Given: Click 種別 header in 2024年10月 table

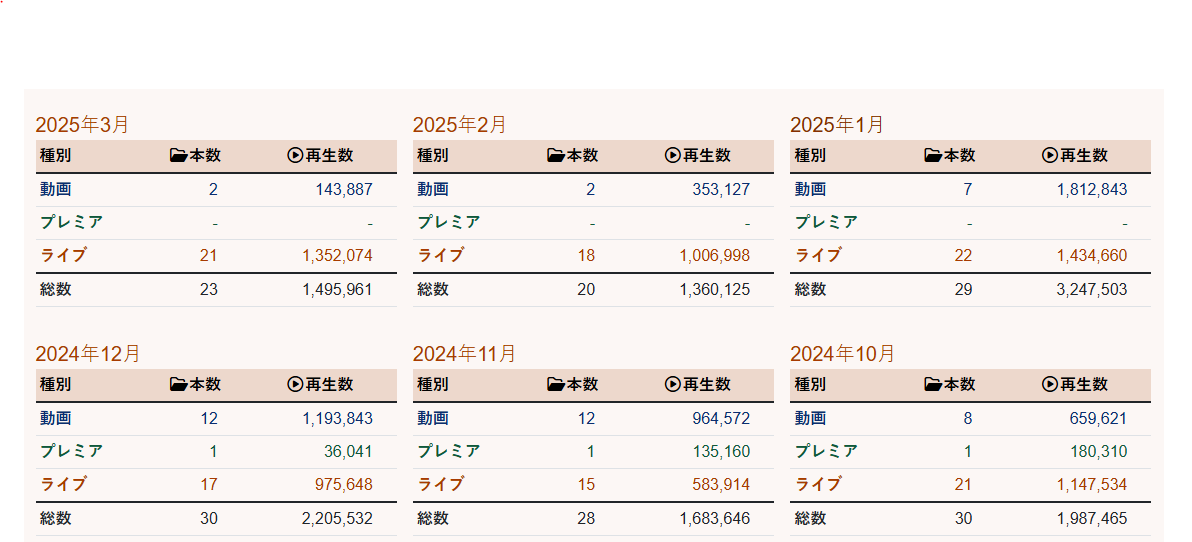Looking at the screenshot, I should [x=810, y=385].
